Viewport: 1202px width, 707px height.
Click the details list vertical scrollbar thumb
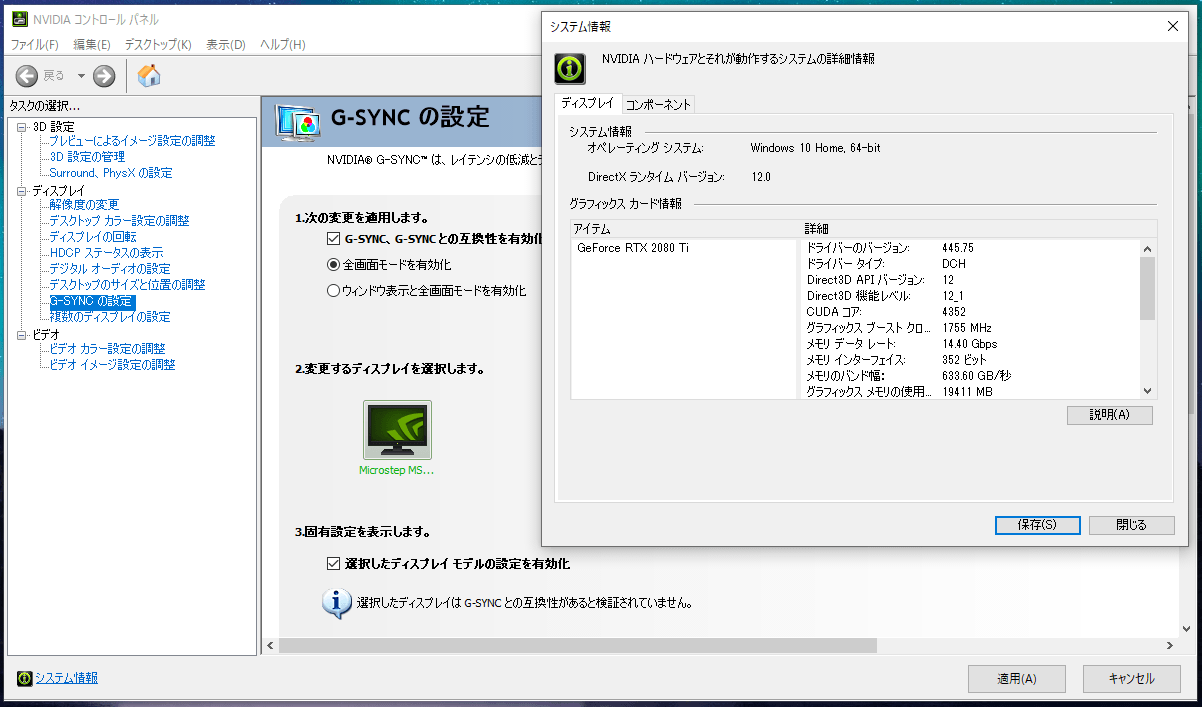(1148, 288)
